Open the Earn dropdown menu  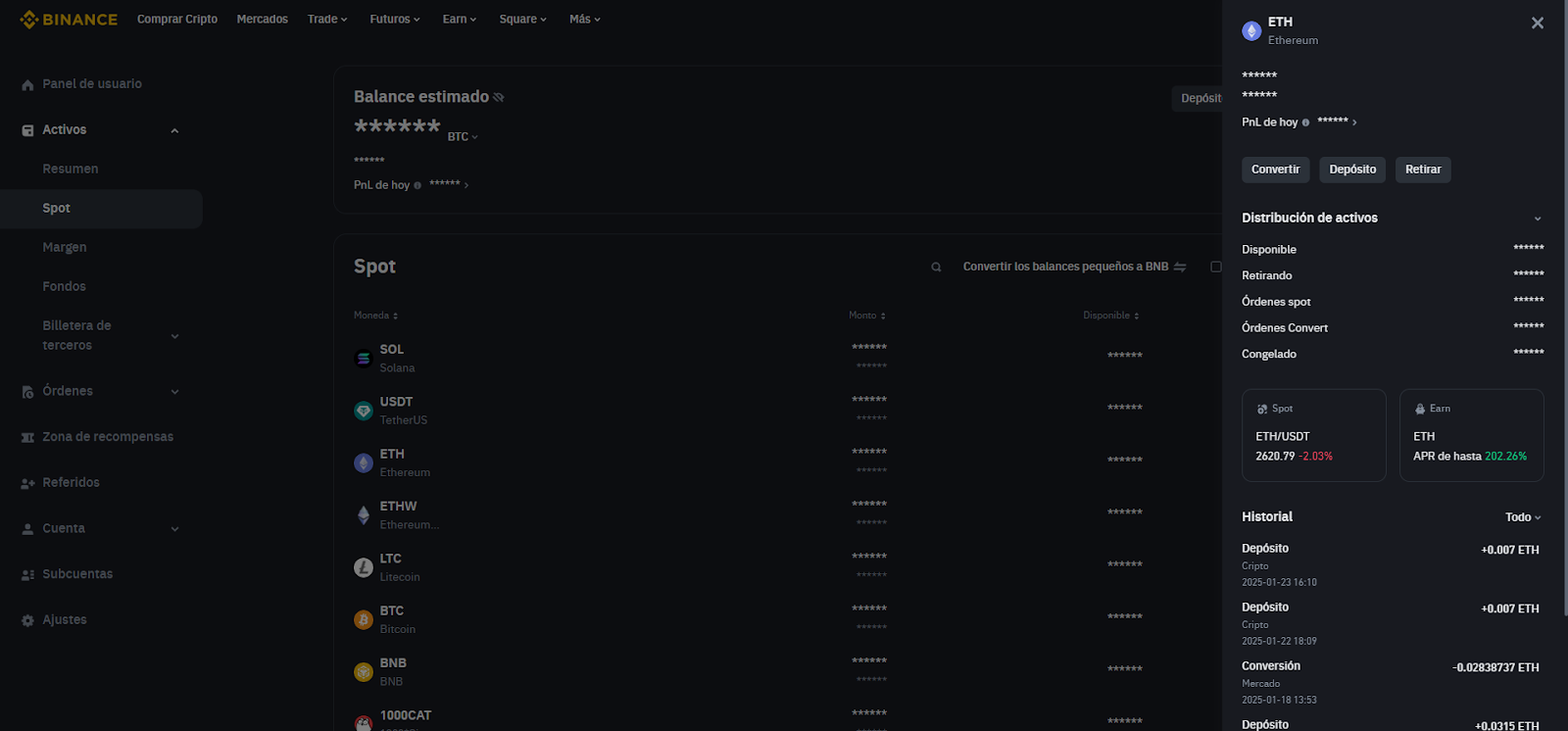pos(460,19)
